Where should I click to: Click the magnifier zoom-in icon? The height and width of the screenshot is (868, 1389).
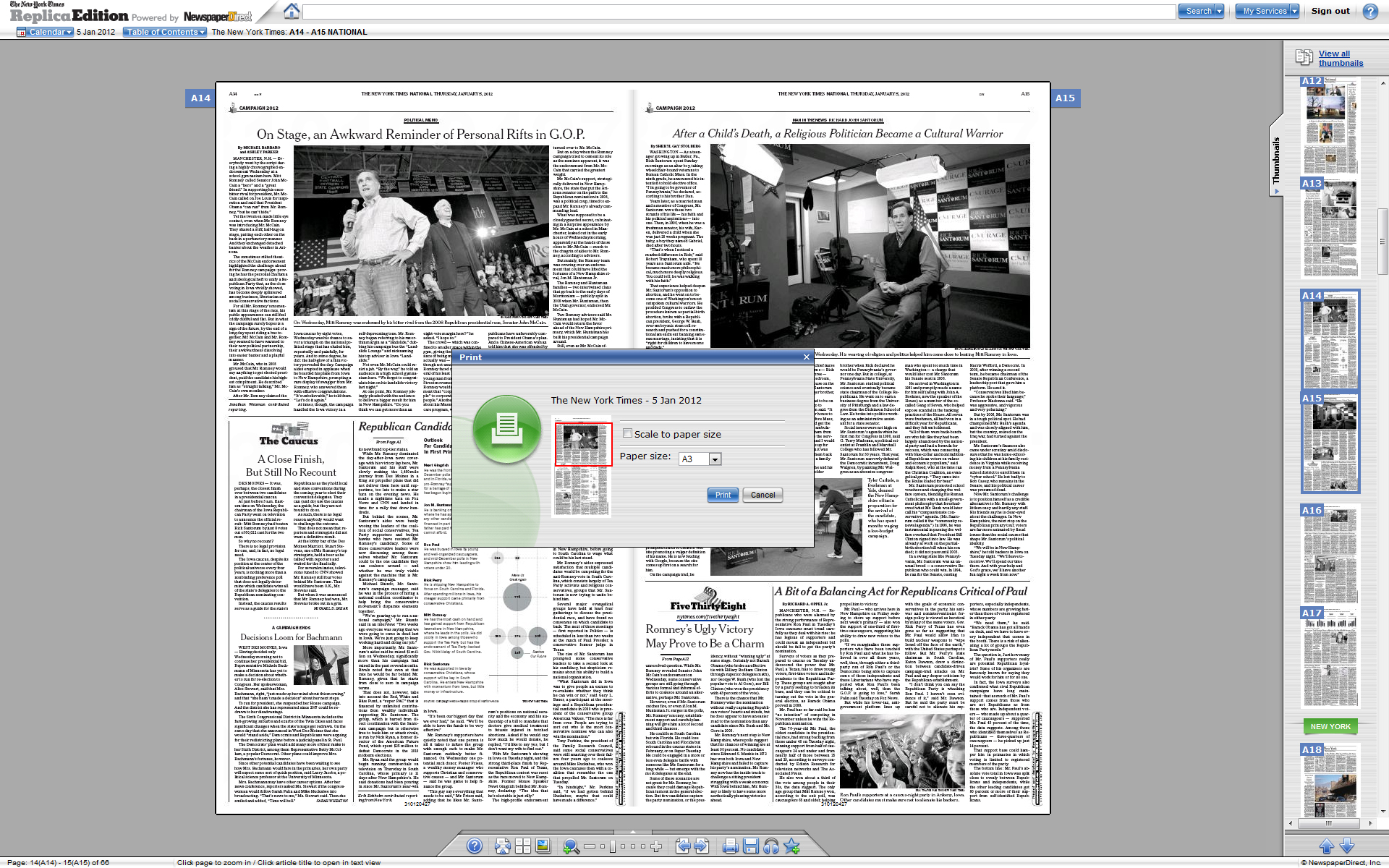click(571, 846)
